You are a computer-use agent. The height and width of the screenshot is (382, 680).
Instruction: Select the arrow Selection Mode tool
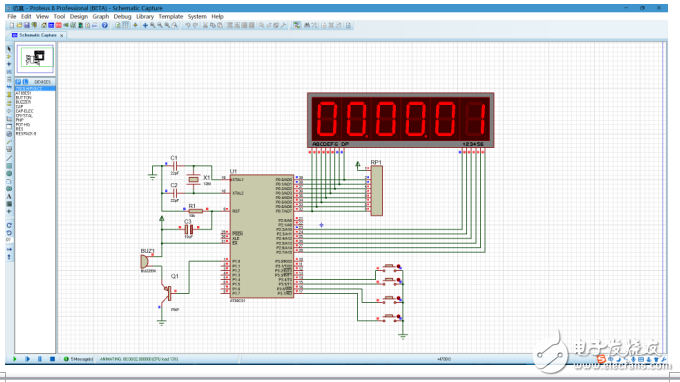point(9,49)
